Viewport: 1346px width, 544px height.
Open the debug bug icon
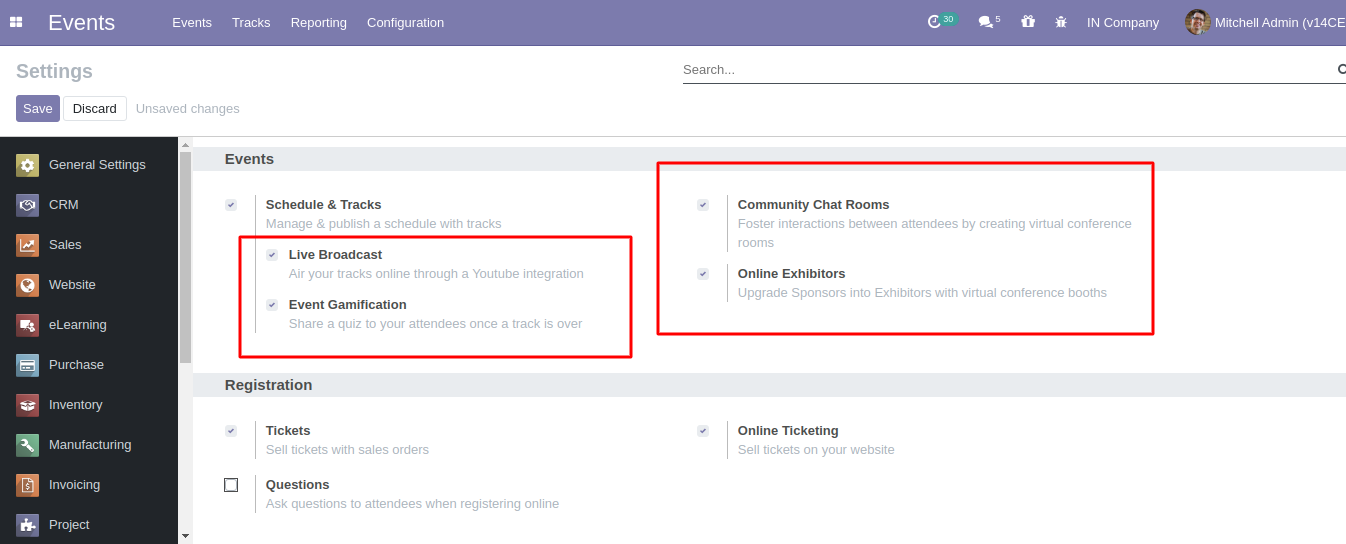click(x=1061, y=22)
